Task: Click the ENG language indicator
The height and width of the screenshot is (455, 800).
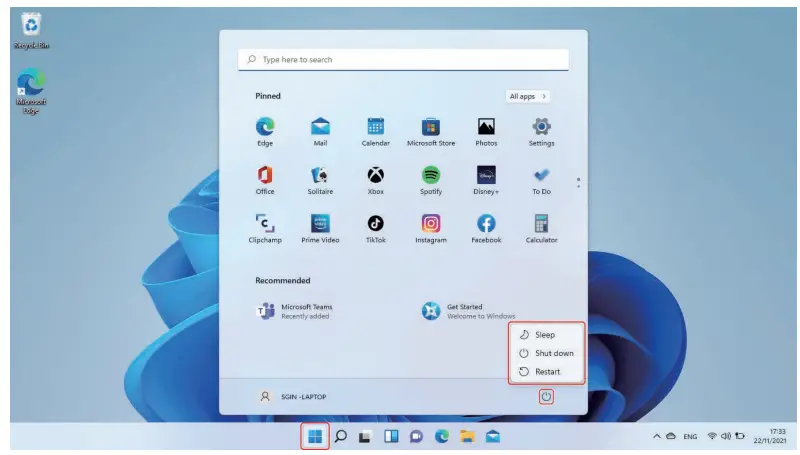Action: (x=690, y=437)
